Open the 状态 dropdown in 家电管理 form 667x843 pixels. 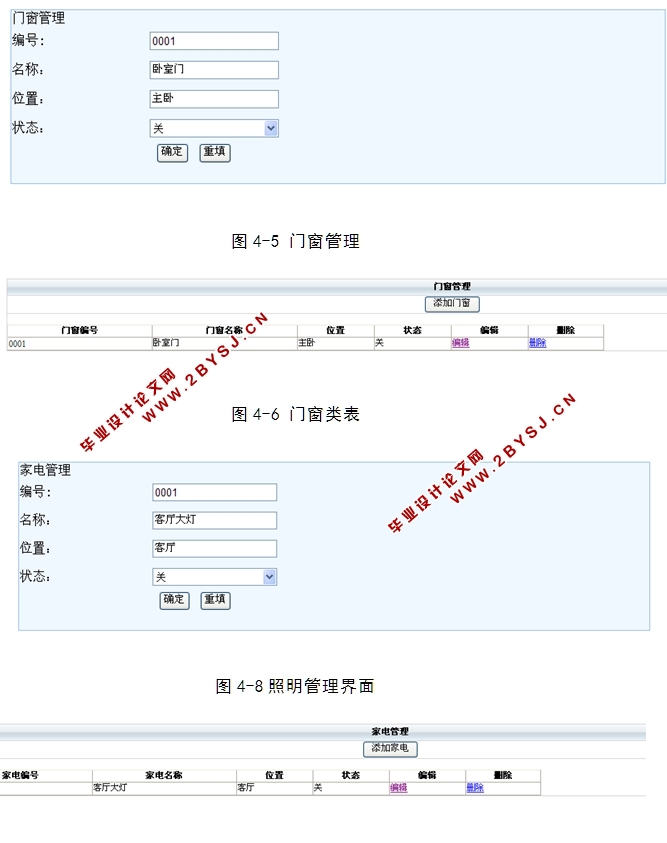point(214,577)
